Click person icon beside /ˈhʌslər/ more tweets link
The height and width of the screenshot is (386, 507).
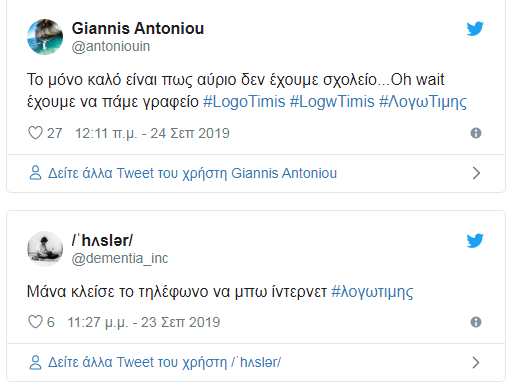(35, 362)
